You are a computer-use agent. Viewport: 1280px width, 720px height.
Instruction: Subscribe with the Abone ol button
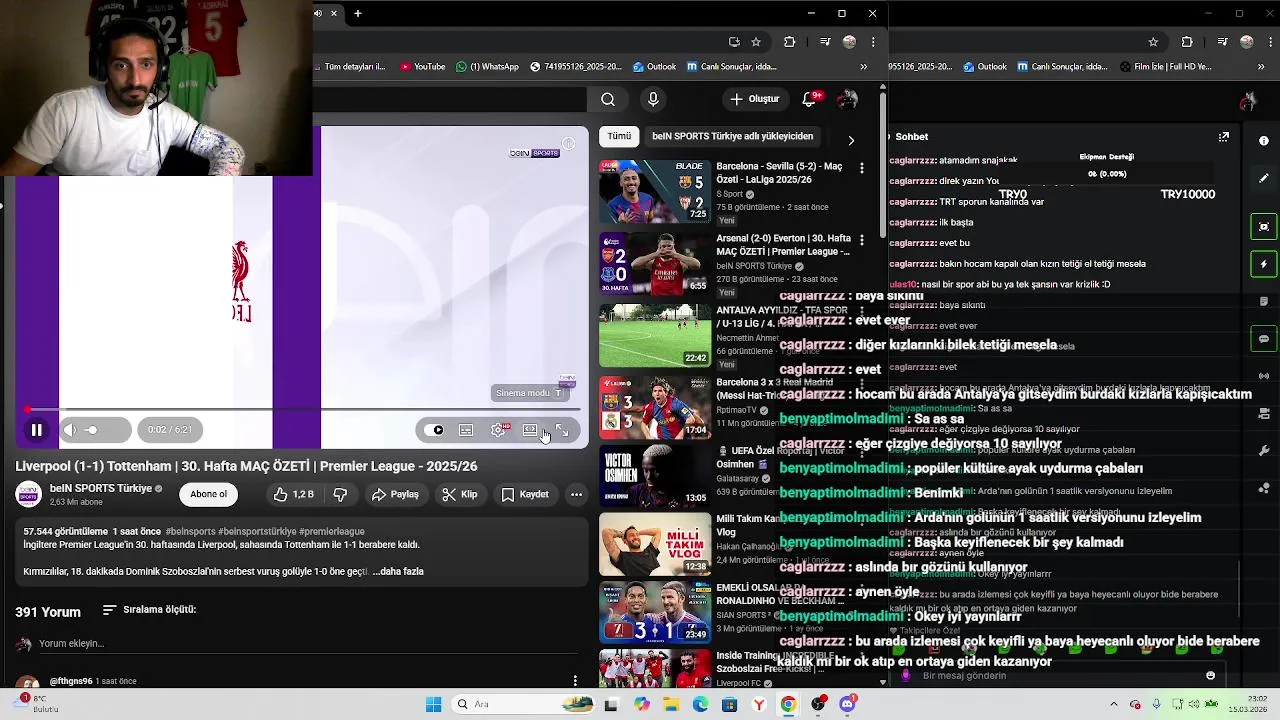coord(208,494)
